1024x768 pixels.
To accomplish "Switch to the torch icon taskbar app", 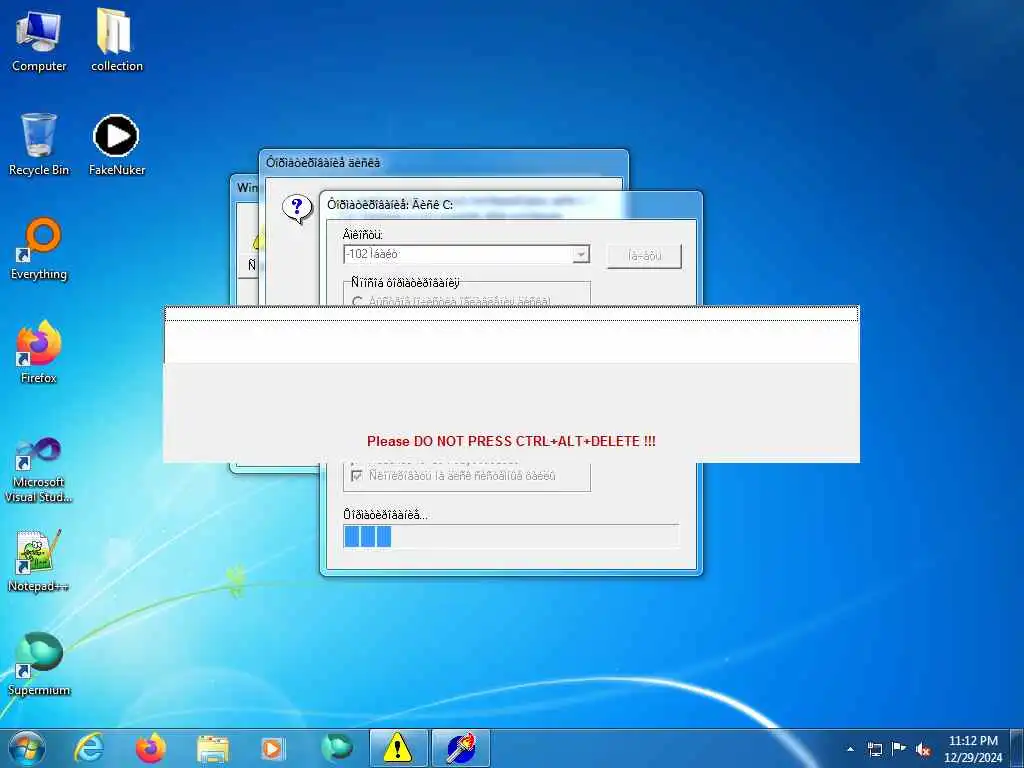I will pos(461,748).
